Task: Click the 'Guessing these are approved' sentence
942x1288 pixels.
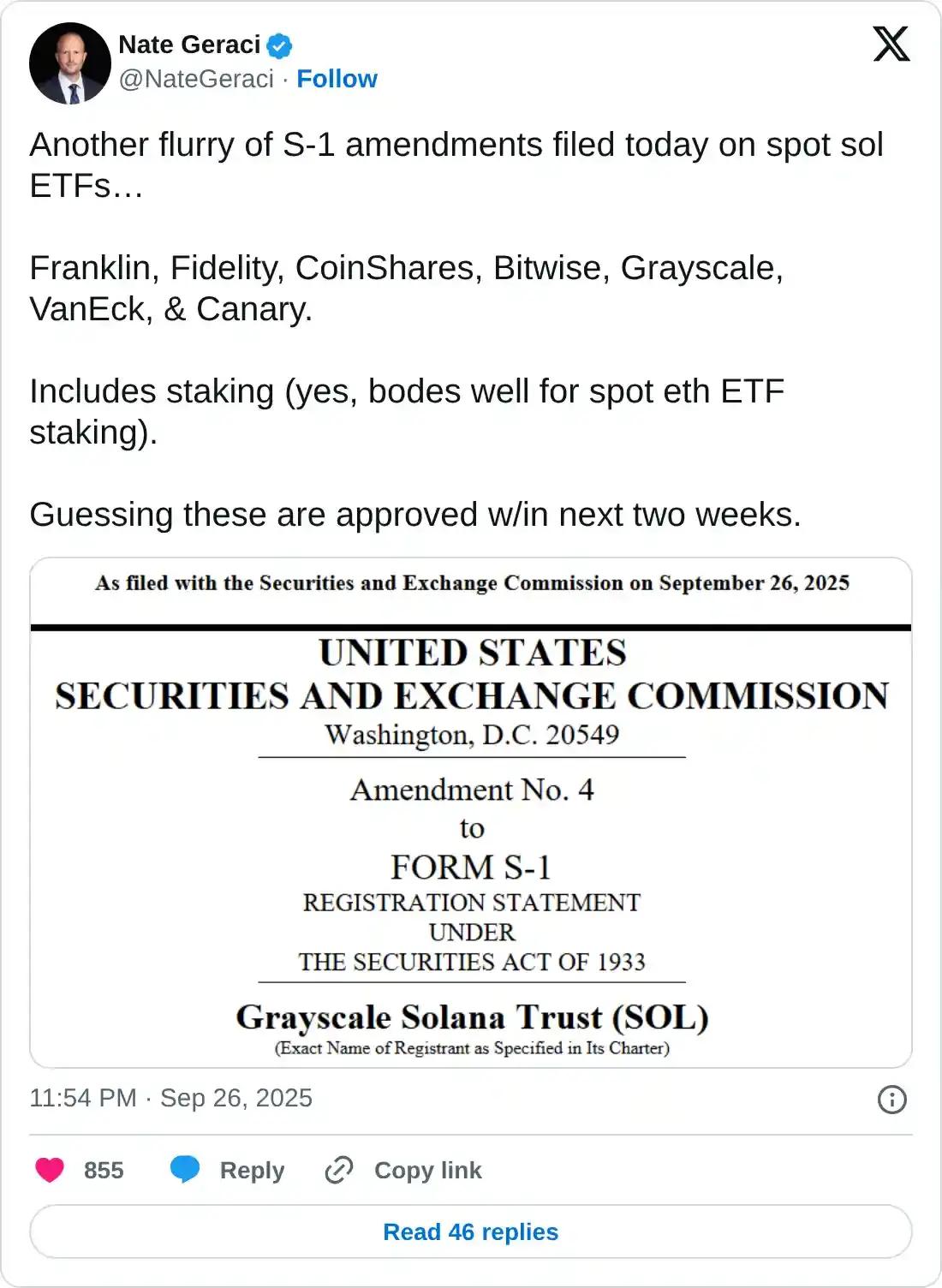Action: pos(415,515)
